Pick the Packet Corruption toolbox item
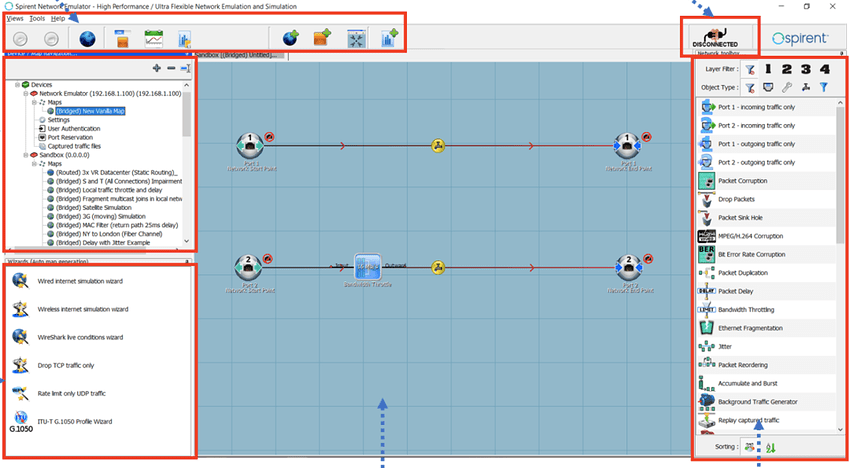Image resolution: width=850 pixels, height=468 pixels. (x=765, y=181)
